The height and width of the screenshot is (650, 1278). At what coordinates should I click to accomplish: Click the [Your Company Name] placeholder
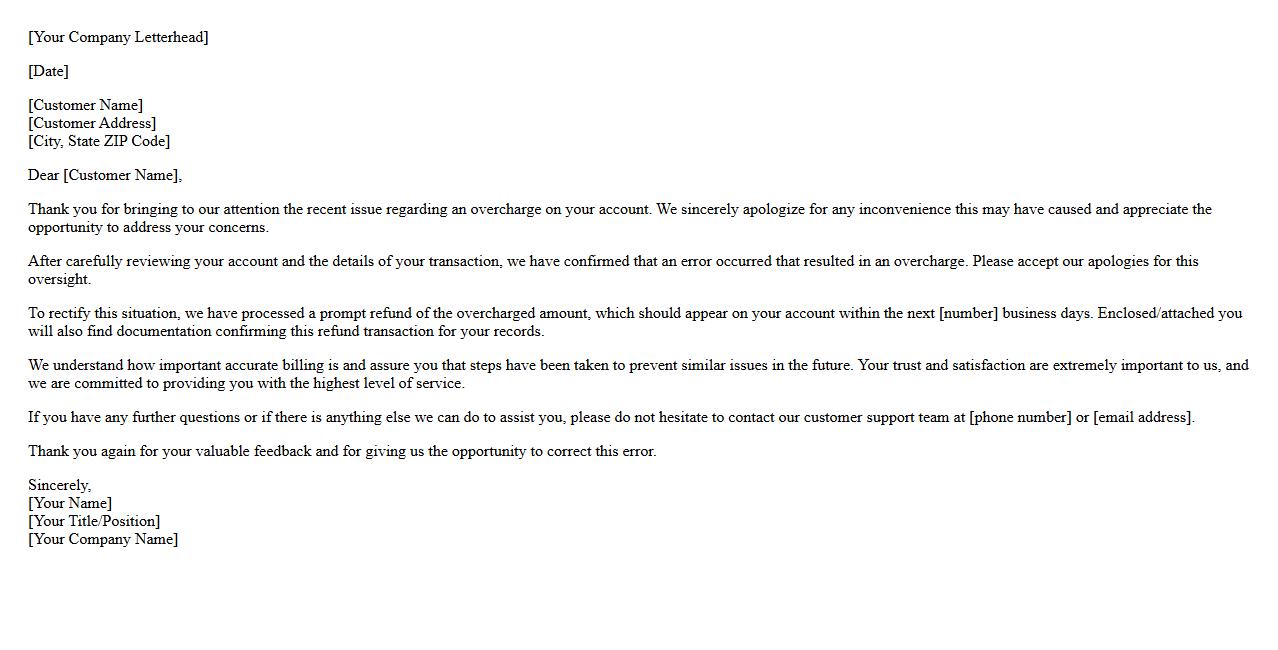pos(103,539)
